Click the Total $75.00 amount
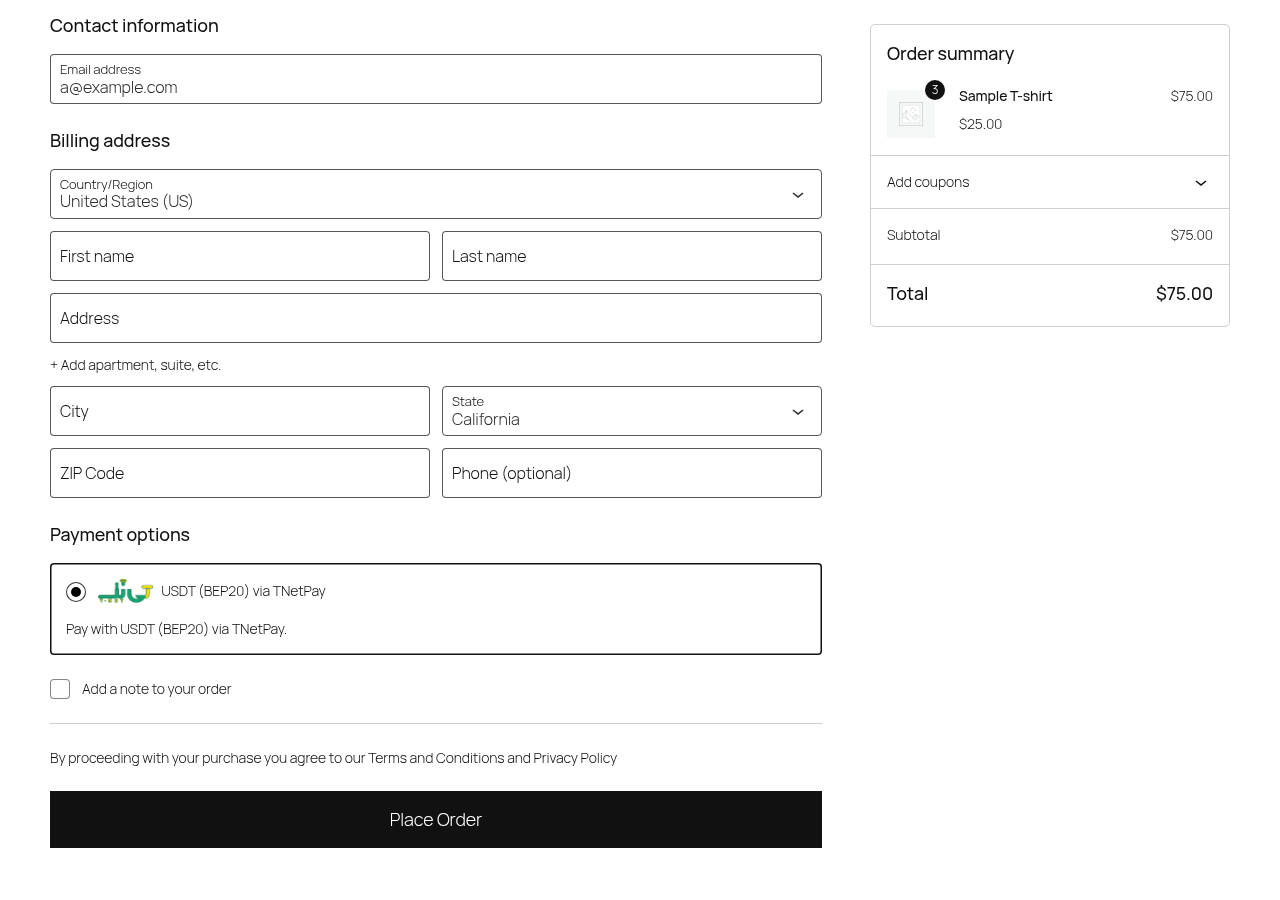 coord(1184,294)
